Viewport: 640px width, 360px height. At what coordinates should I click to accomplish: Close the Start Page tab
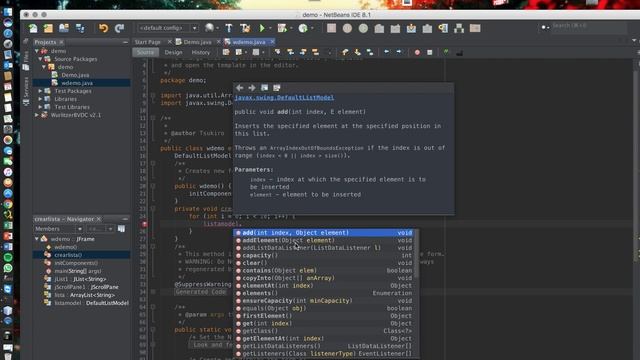[169, 42]
